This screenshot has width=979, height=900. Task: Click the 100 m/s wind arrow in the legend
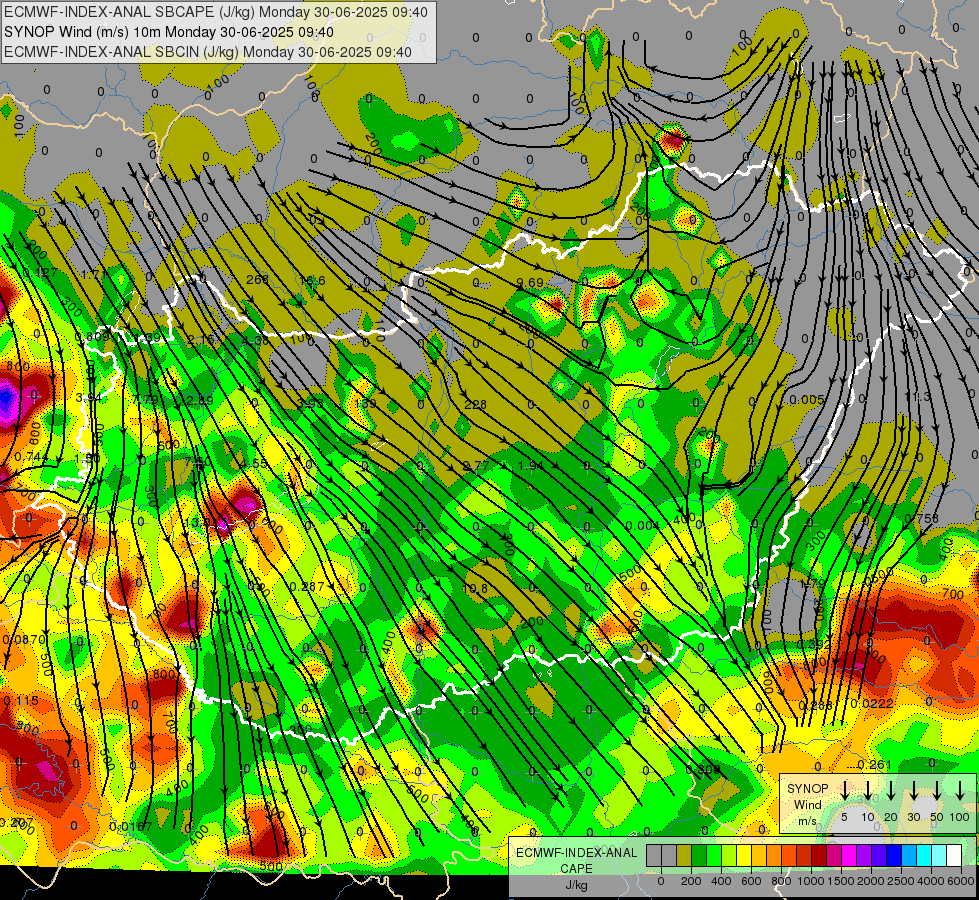click(x=960, y=791)
